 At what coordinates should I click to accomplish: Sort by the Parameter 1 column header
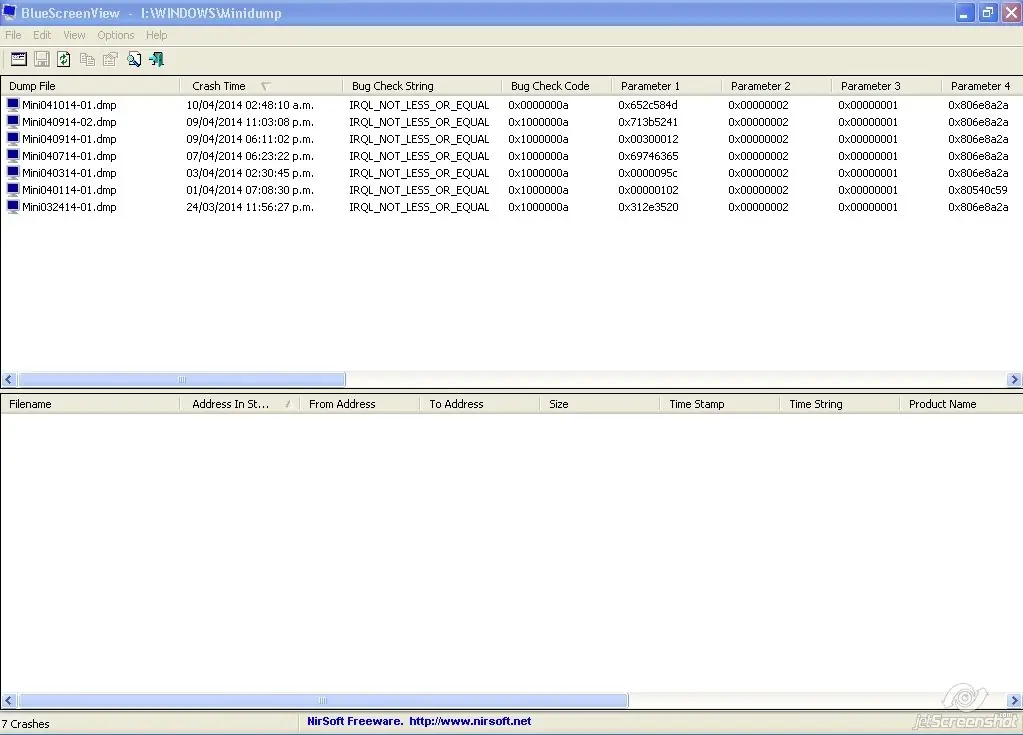pyautogui.click(x=667, y=86)
